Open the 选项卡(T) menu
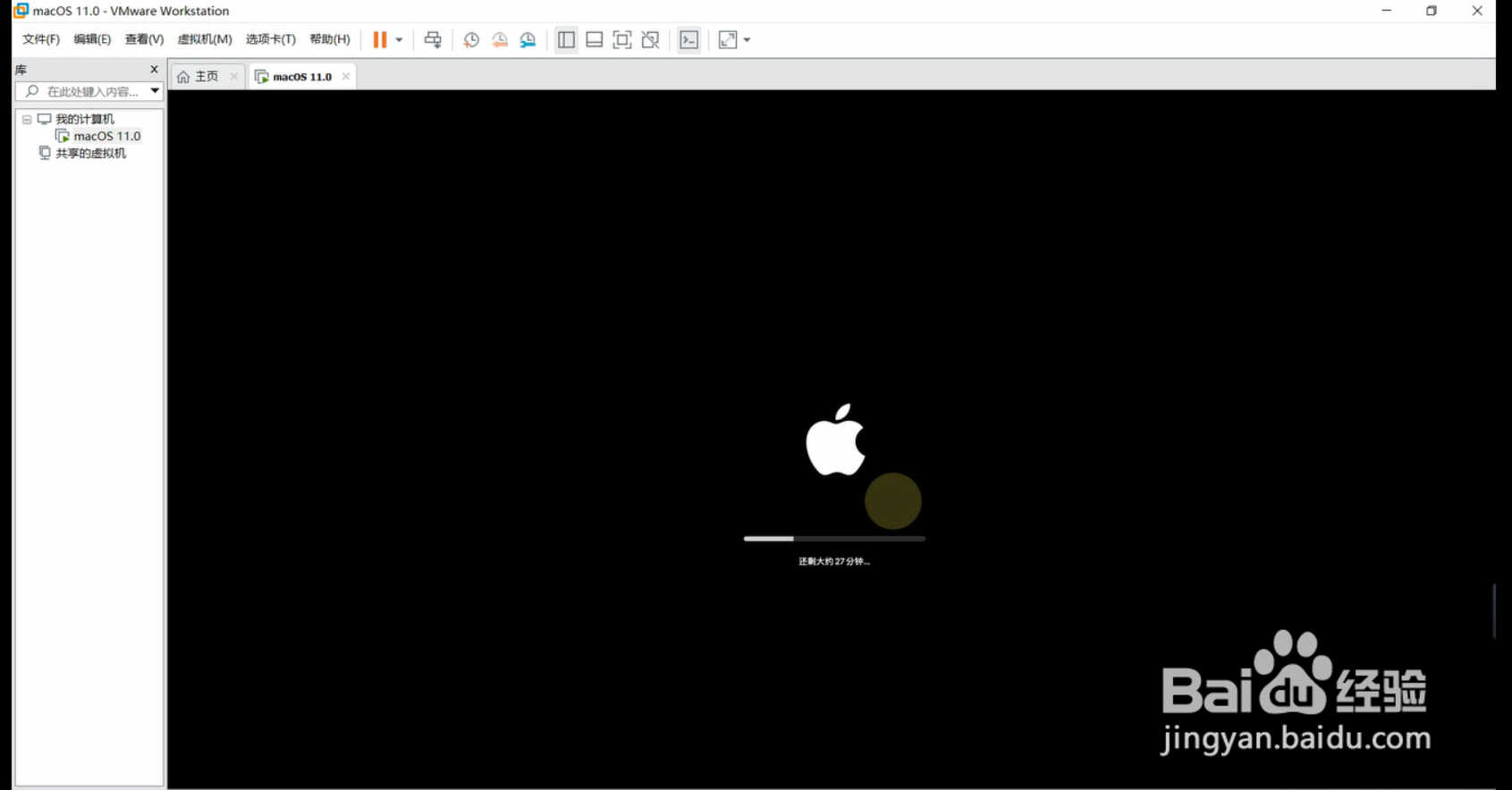The width and height of the screenshot is (1512, 790). coord(271,39)
